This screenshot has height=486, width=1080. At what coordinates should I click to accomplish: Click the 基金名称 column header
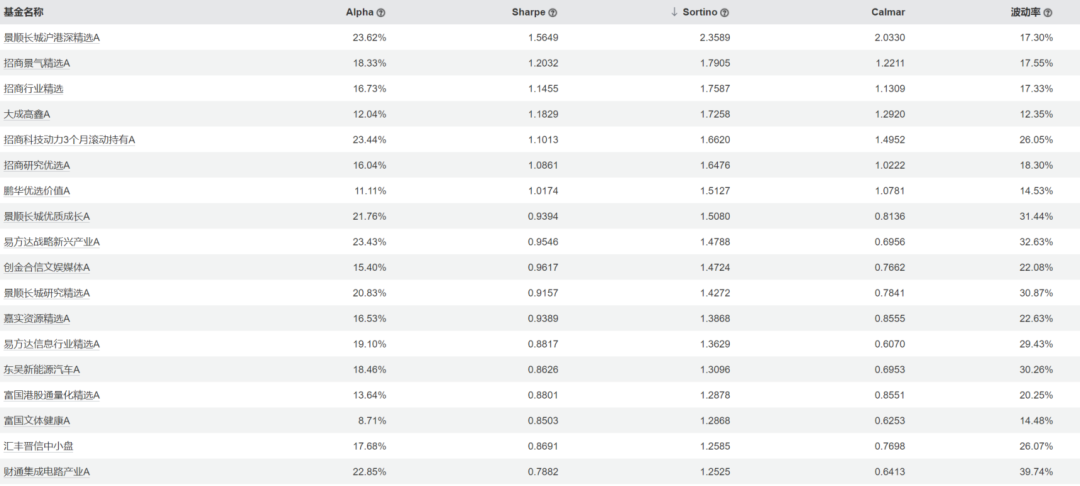(x=24, y=12)
